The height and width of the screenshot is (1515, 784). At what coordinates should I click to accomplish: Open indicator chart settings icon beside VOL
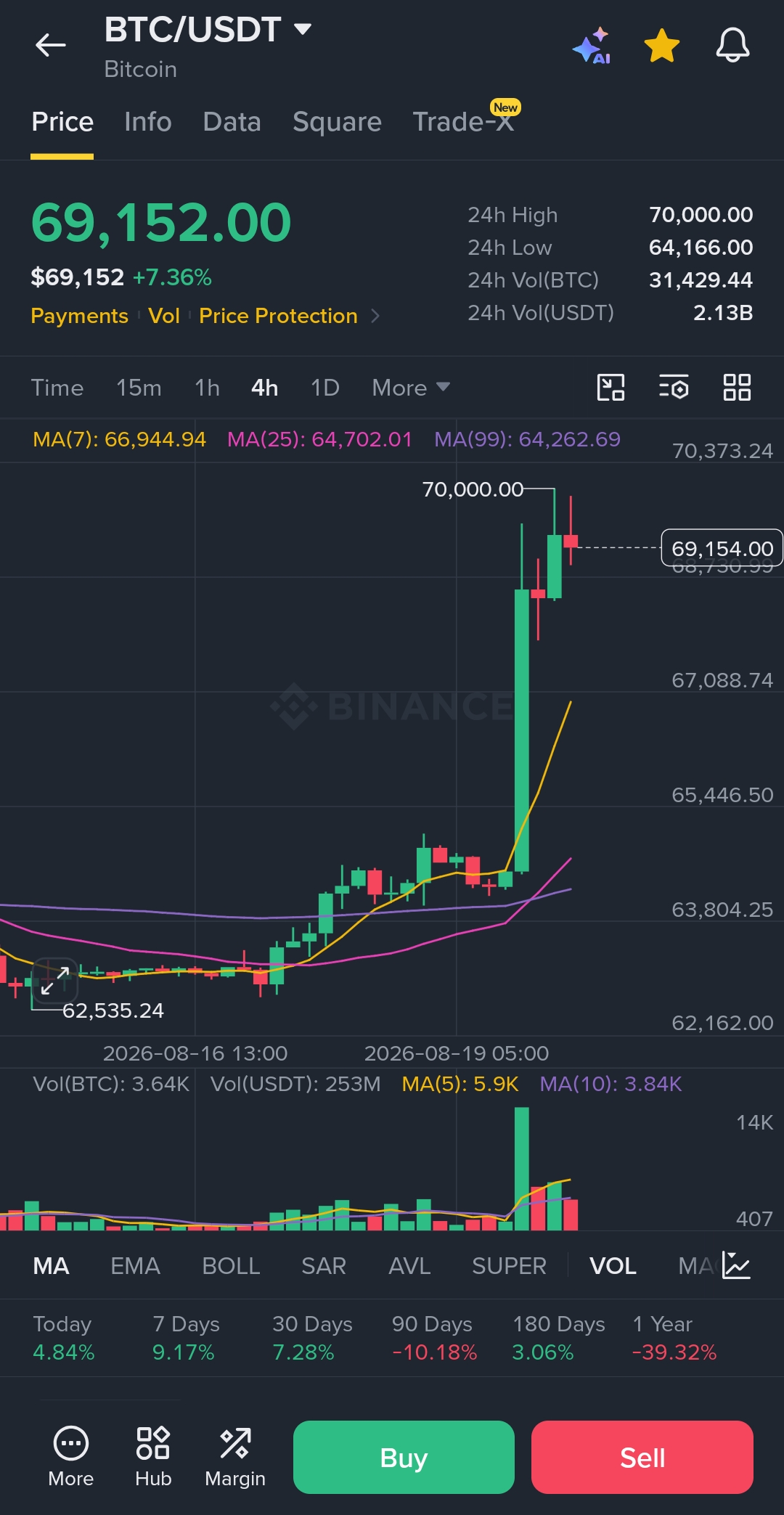[x=736, y=1265]
